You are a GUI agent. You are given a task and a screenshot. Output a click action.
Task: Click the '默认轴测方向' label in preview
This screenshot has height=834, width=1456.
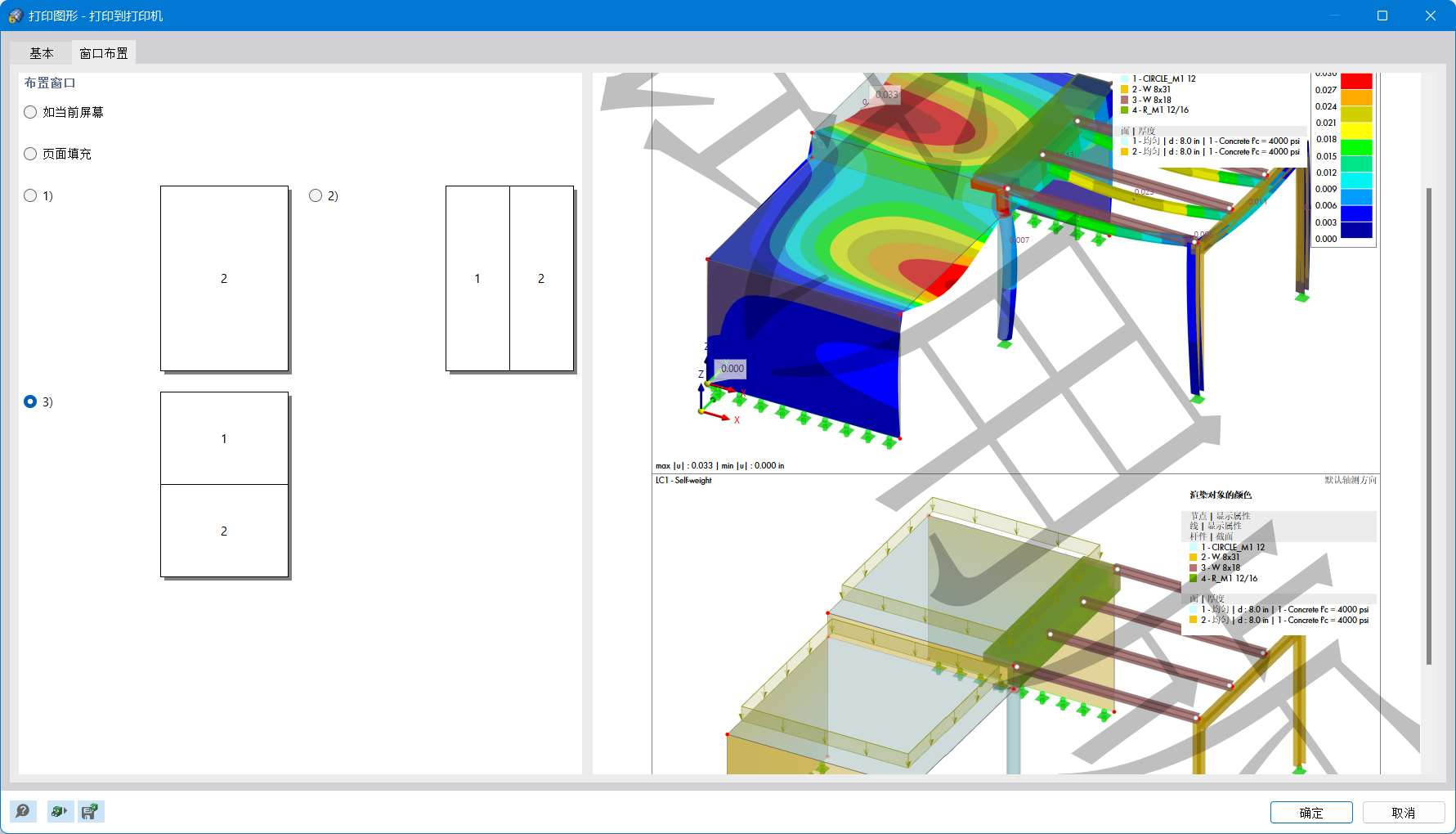click(x=1351, y=480)
